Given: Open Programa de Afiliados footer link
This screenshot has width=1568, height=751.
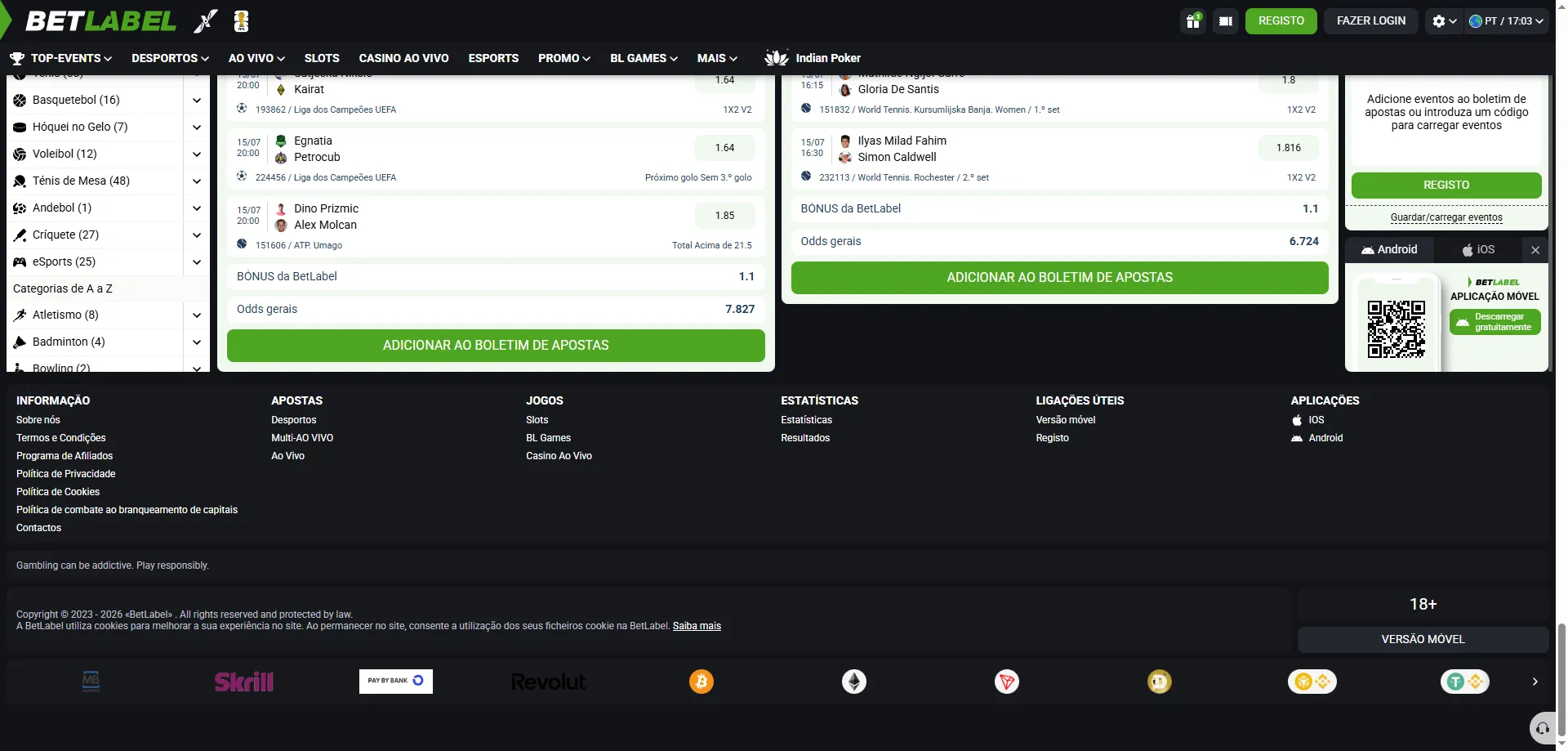Looking at the screenshot, I should point(65,456).
